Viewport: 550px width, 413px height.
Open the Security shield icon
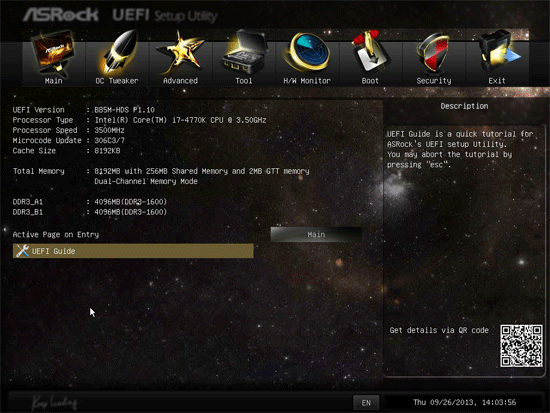pyautogui.click(x=434, y=53)
